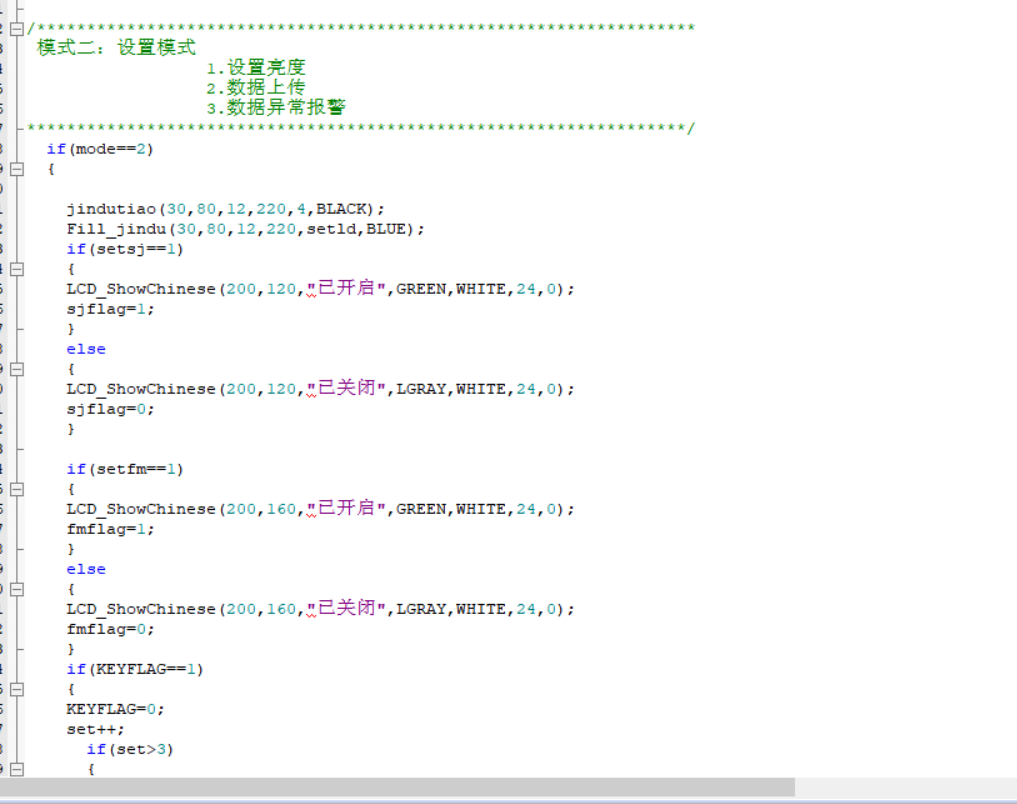Collapse the if(KEYFLAG==1) block

(x=16, y=689)
